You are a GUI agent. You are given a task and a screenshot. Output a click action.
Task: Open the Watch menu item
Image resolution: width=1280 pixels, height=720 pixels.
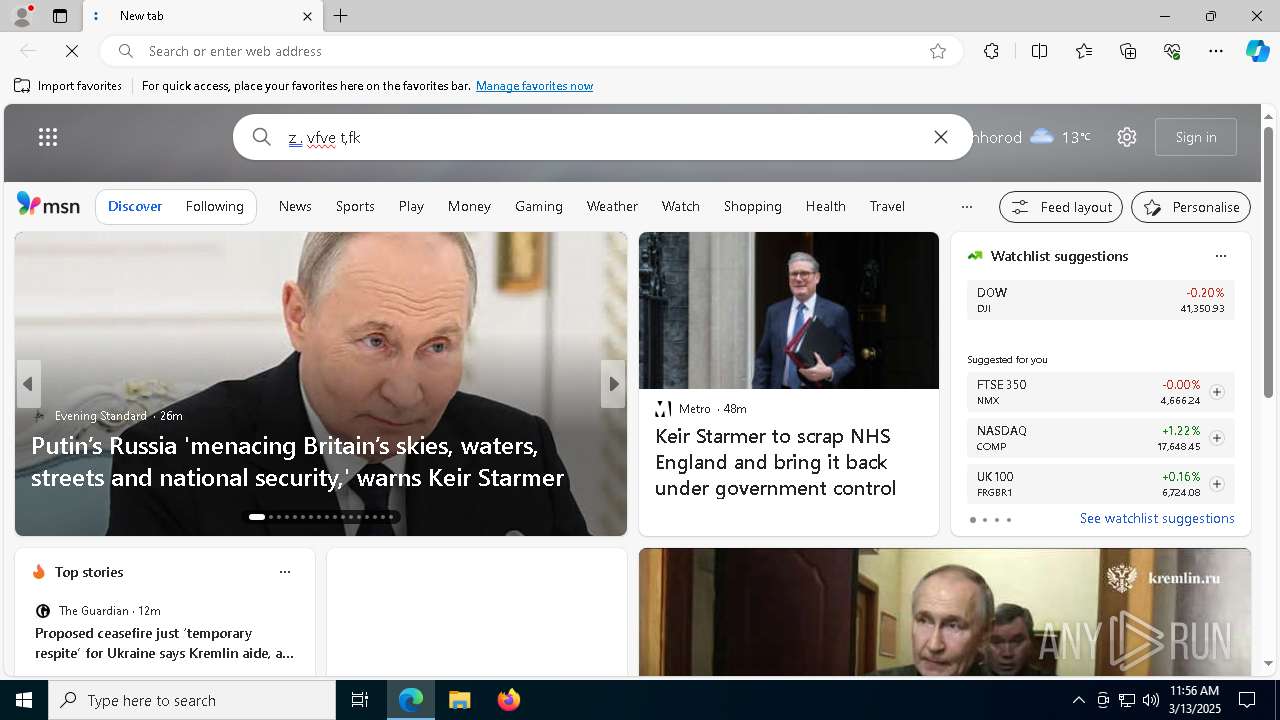[681, 206]
